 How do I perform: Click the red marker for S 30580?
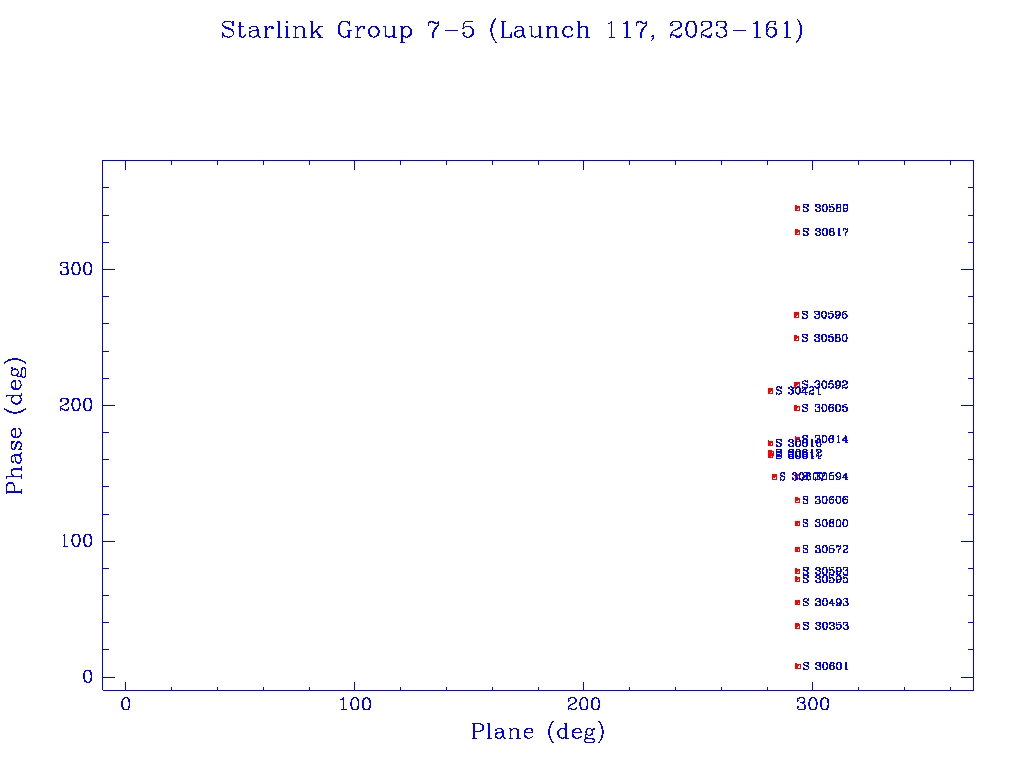tap(797, 338)
